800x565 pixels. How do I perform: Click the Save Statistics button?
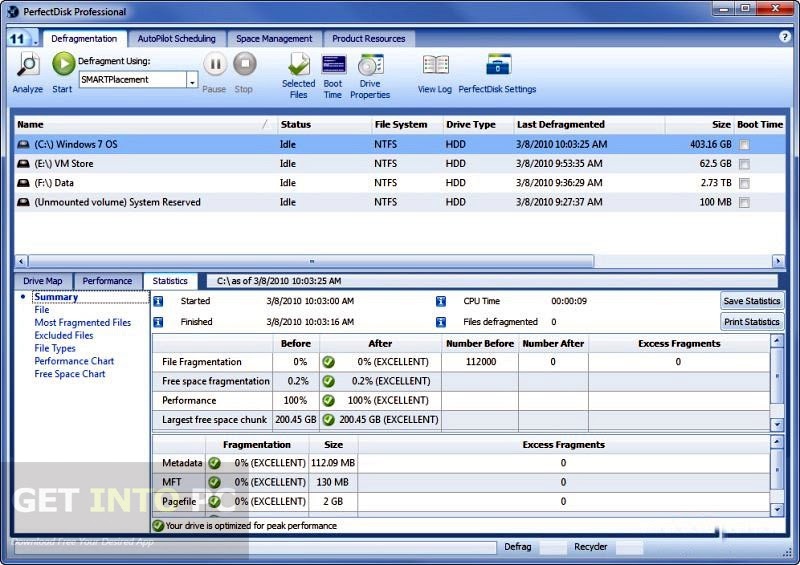(751, 301)
